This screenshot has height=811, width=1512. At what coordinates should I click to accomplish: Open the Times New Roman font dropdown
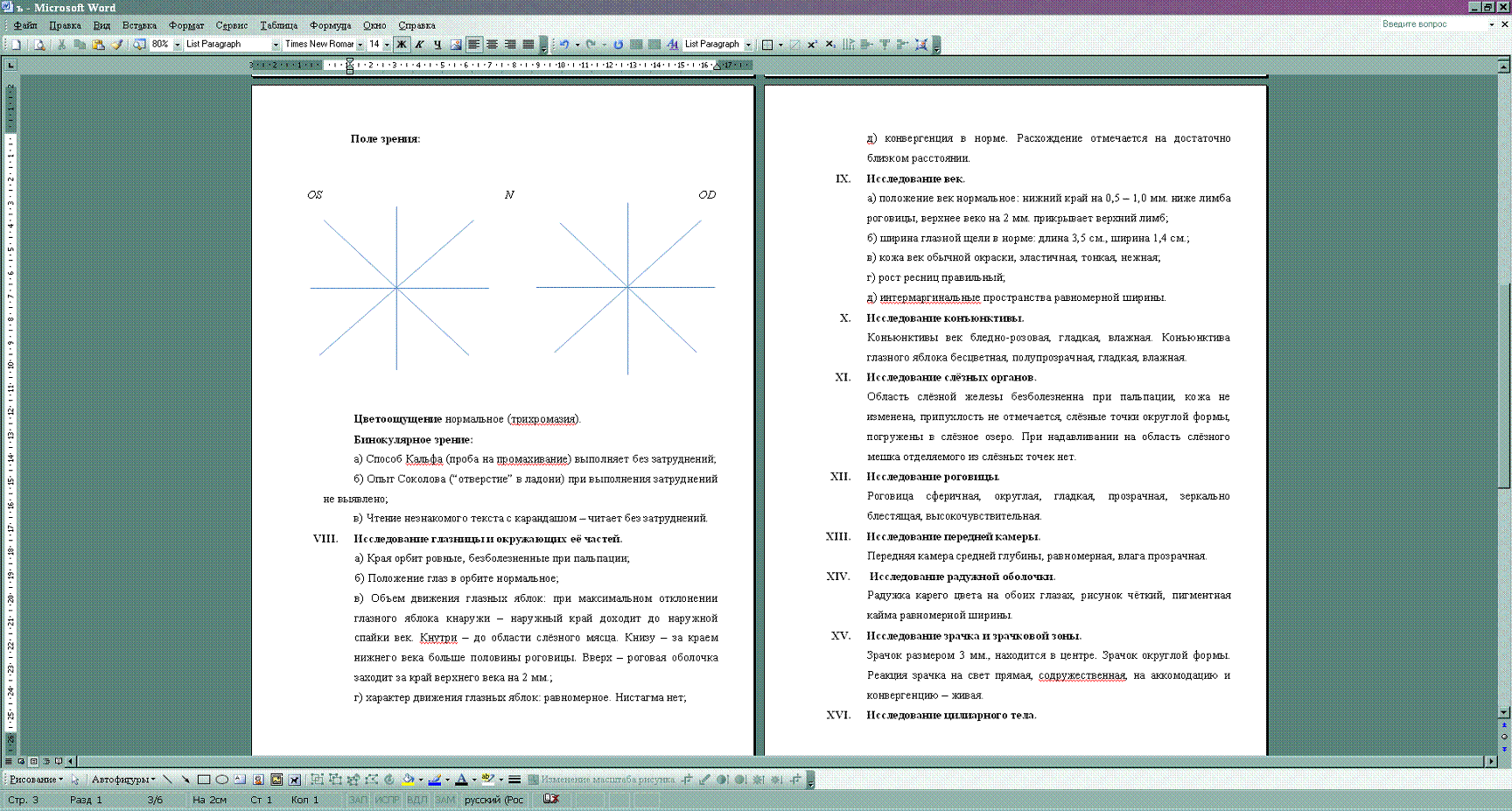(360, 45)
